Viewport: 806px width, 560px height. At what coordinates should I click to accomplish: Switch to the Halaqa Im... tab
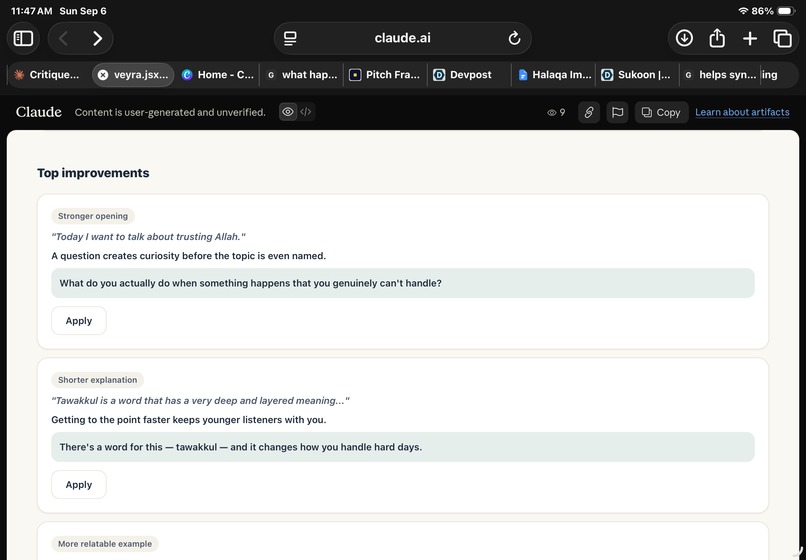point(554,75)
